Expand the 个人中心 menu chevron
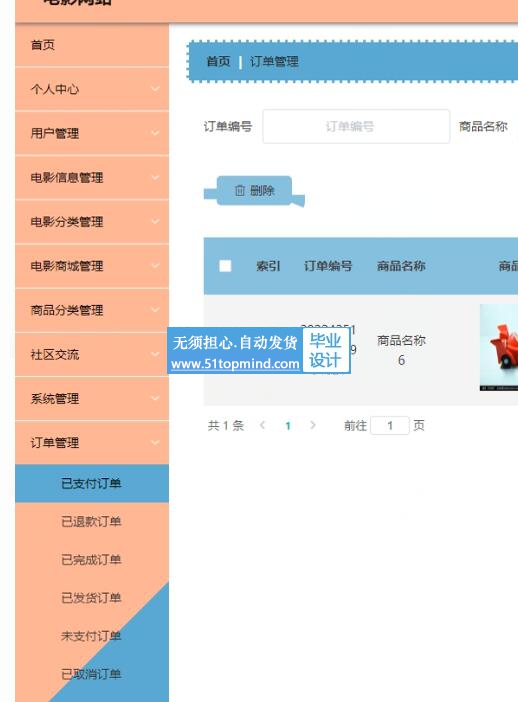Image resolution: width=518 pixels, height=702 pixels. click(155, 89)
